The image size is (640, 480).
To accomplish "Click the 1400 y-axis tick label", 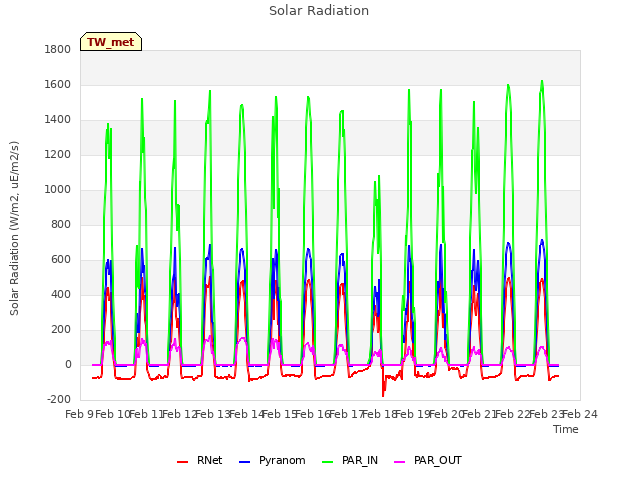I will (58, 120).
